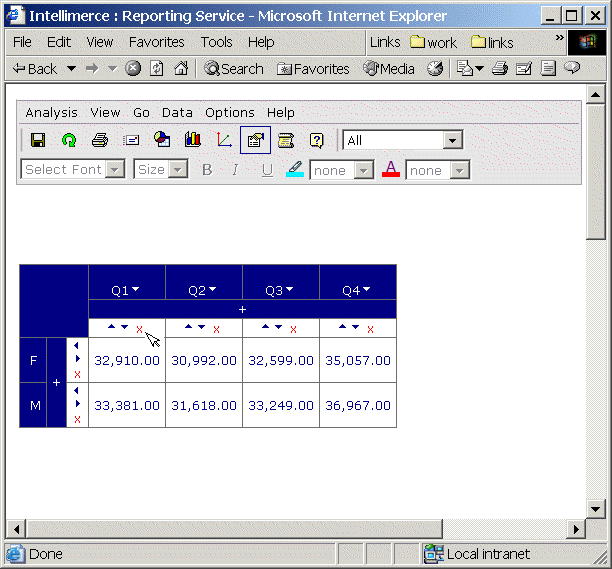
Task: Open the work links folder
Action: (433, 42)
